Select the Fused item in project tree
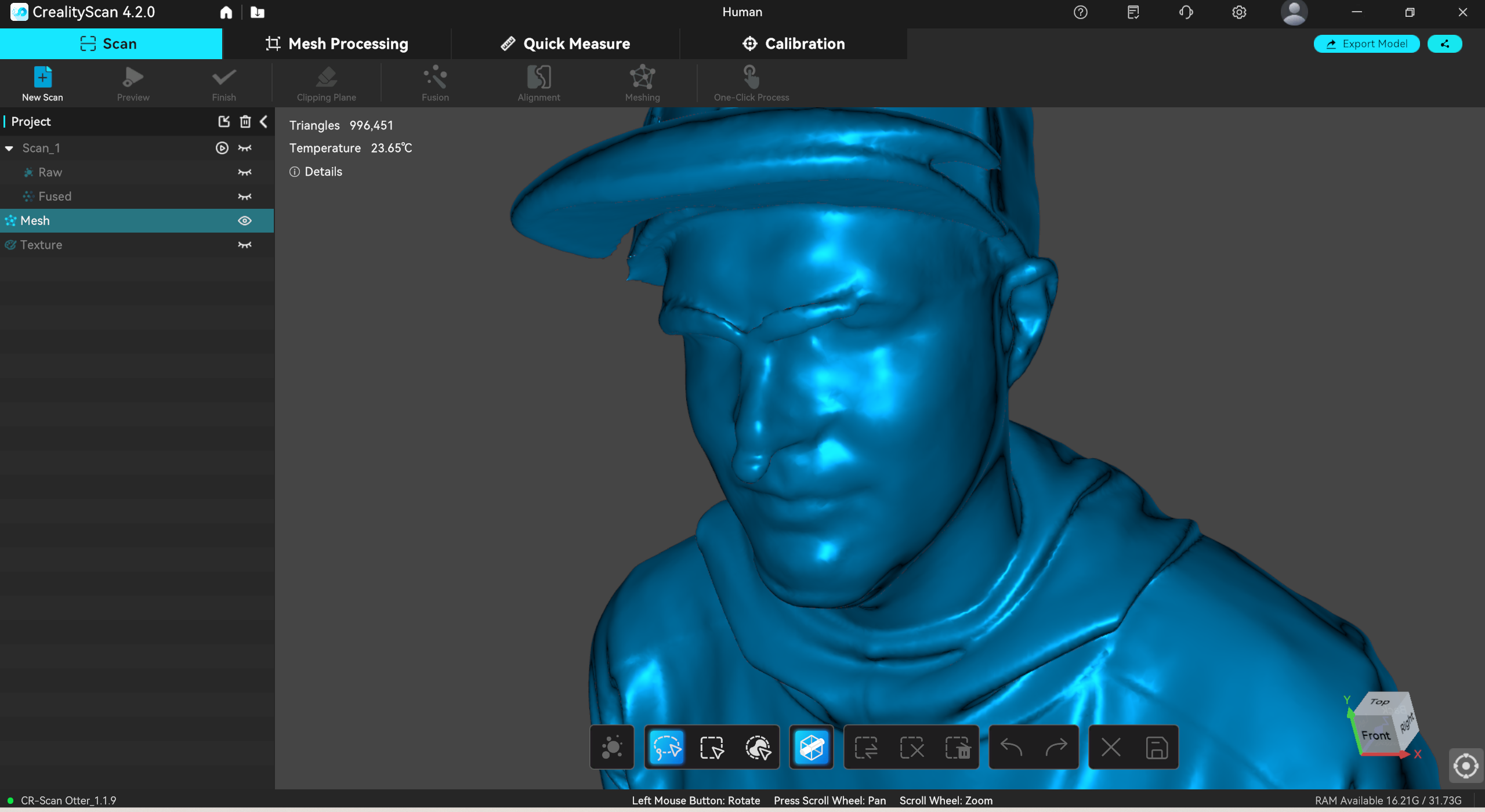This screenshot has height=812, width=1485. (55, 197)
